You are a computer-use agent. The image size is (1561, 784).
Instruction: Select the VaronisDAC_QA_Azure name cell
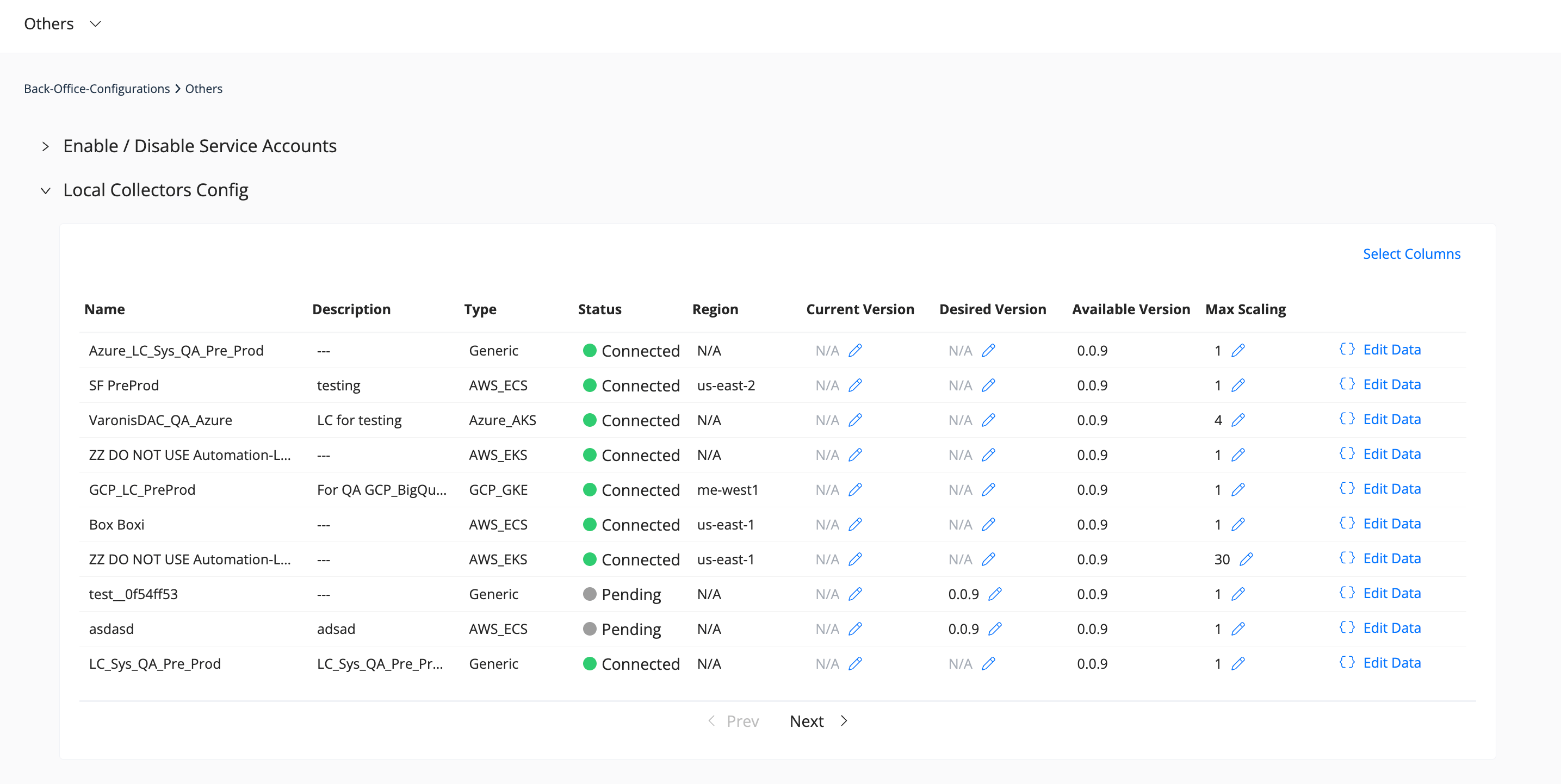coord(160,420)
